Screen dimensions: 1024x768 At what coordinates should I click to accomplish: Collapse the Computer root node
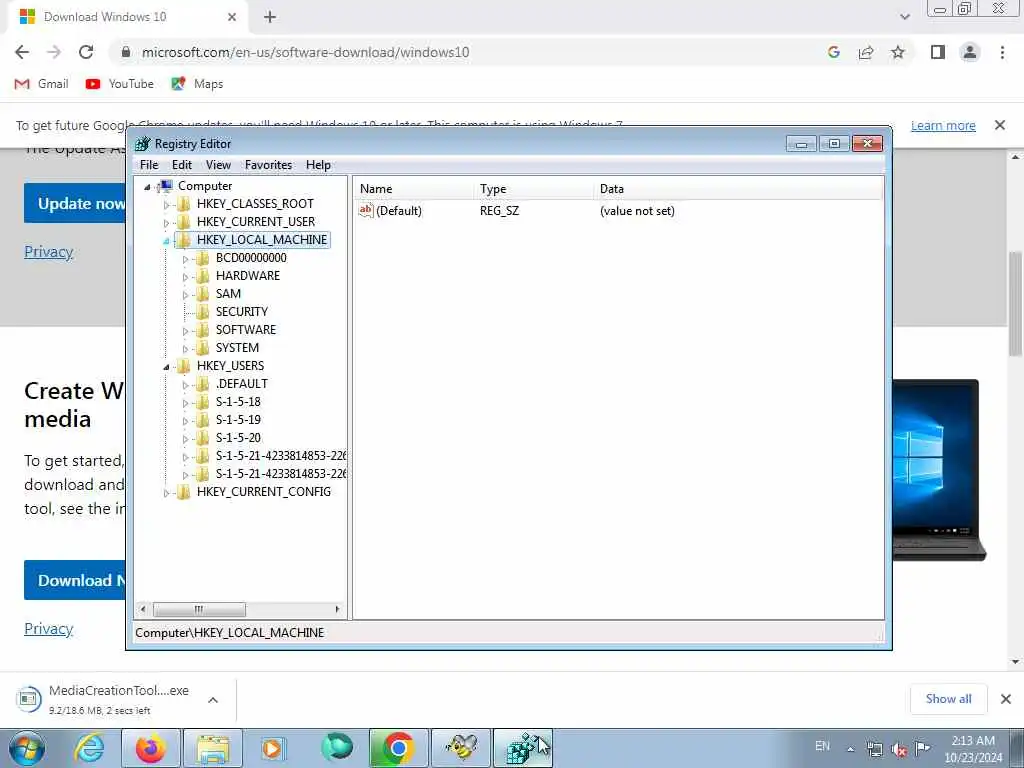(x=148, y=187)
